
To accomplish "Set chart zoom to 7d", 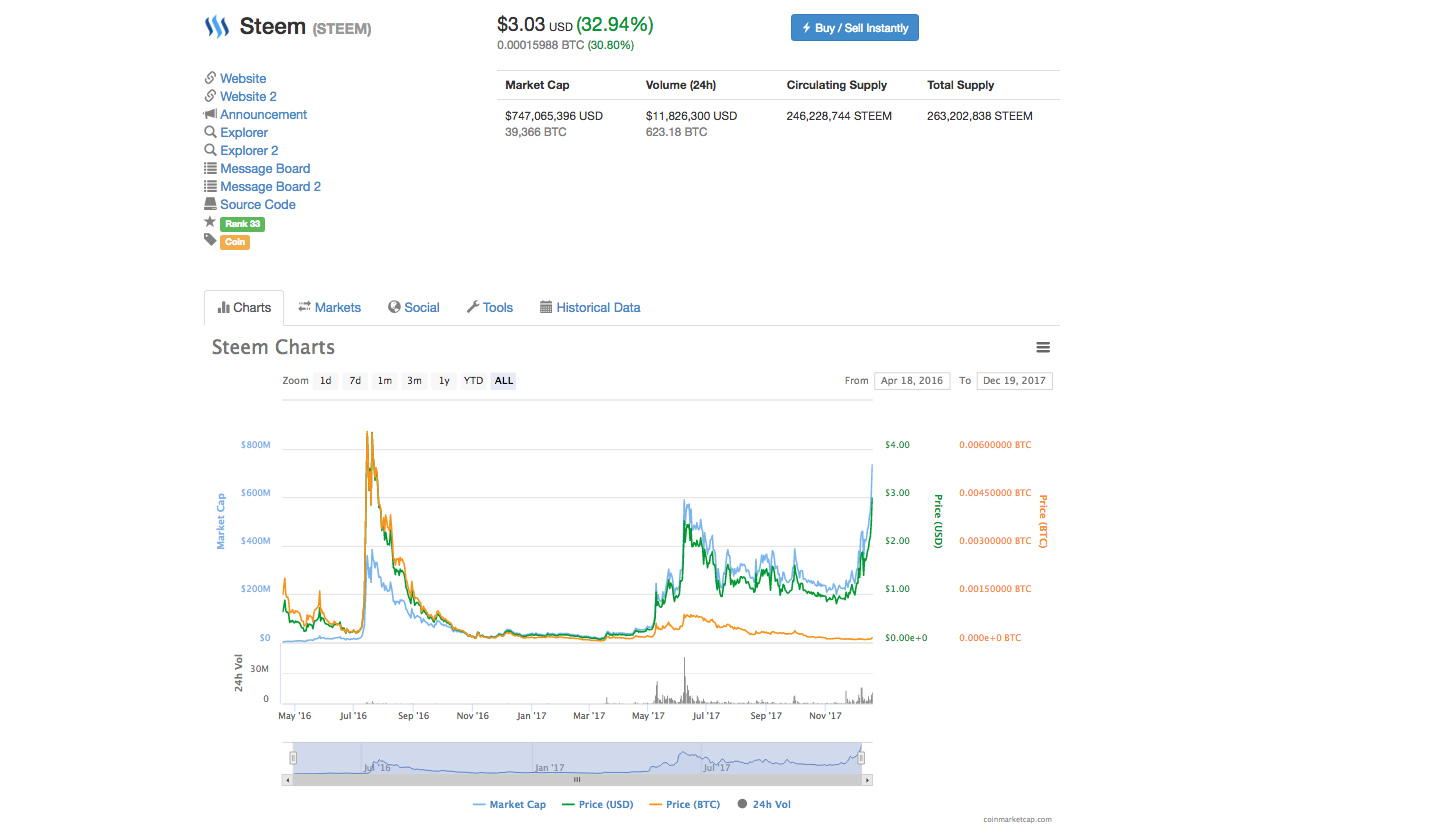I will (x=355, y=381).
